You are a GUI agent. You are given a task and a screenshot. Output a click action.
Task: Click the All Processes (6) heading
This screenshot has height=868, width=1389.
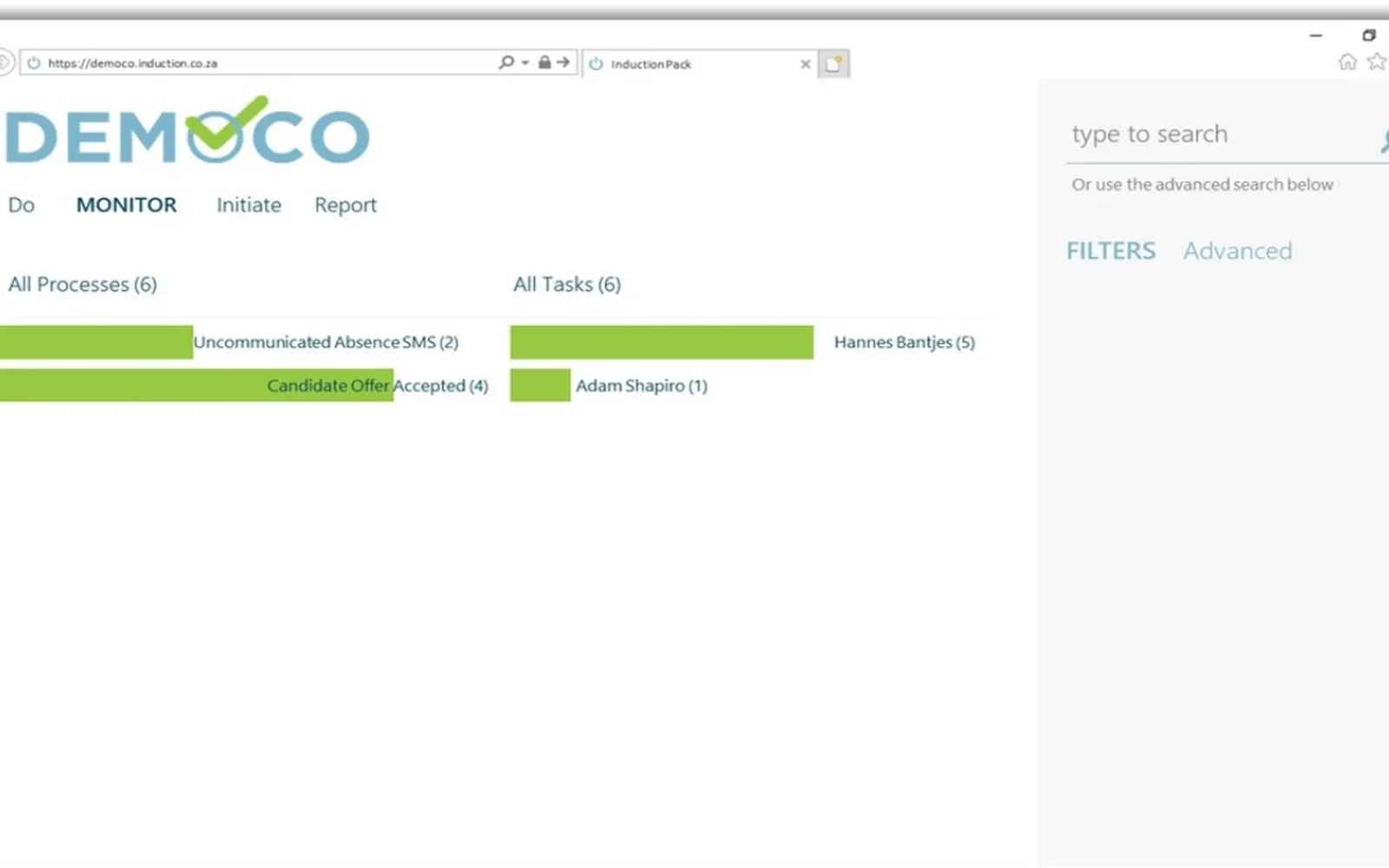pos(82,285)
